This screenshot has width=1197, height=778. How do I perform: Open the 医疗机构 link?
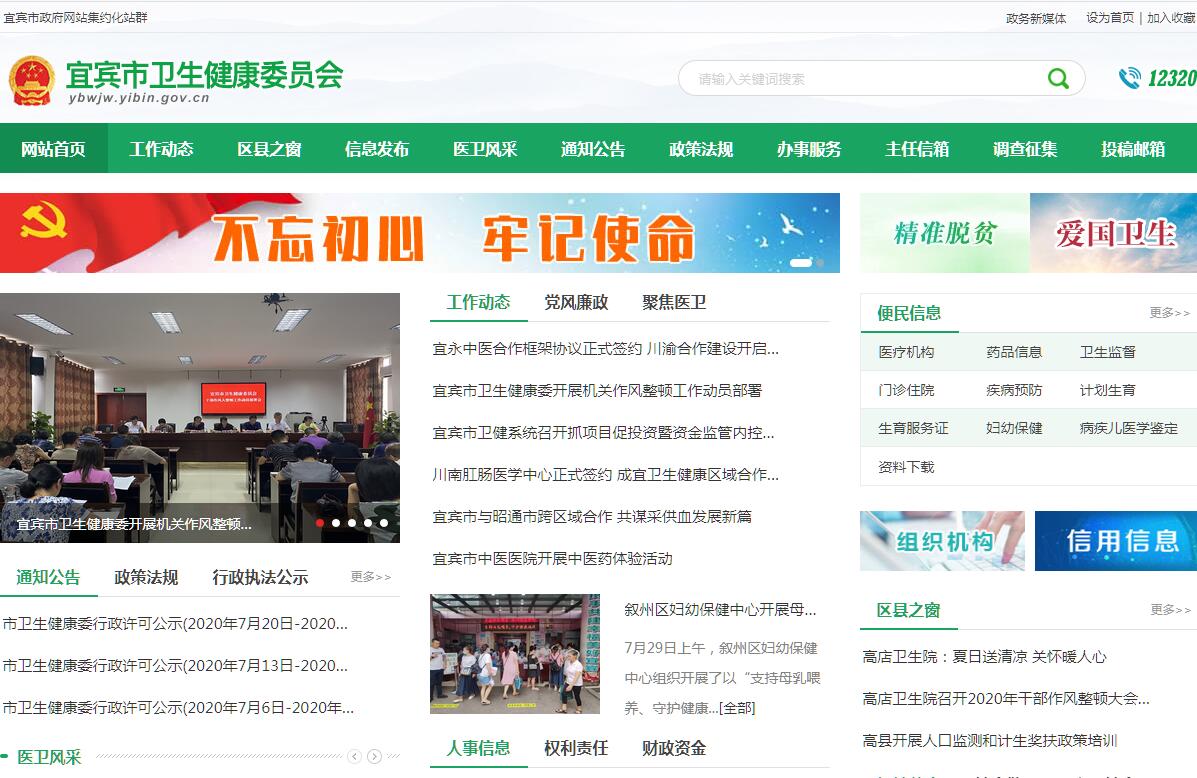pos(906,352)
